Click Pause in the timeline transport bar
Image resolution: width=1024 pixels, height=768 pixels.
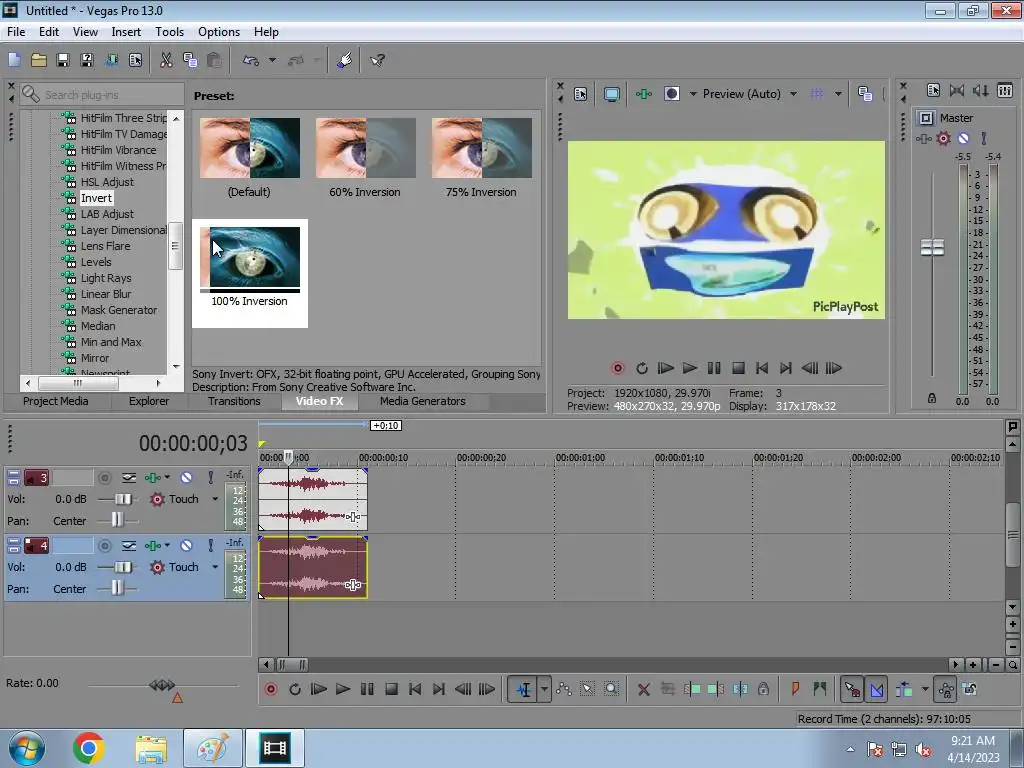click(x=367, y=689)
